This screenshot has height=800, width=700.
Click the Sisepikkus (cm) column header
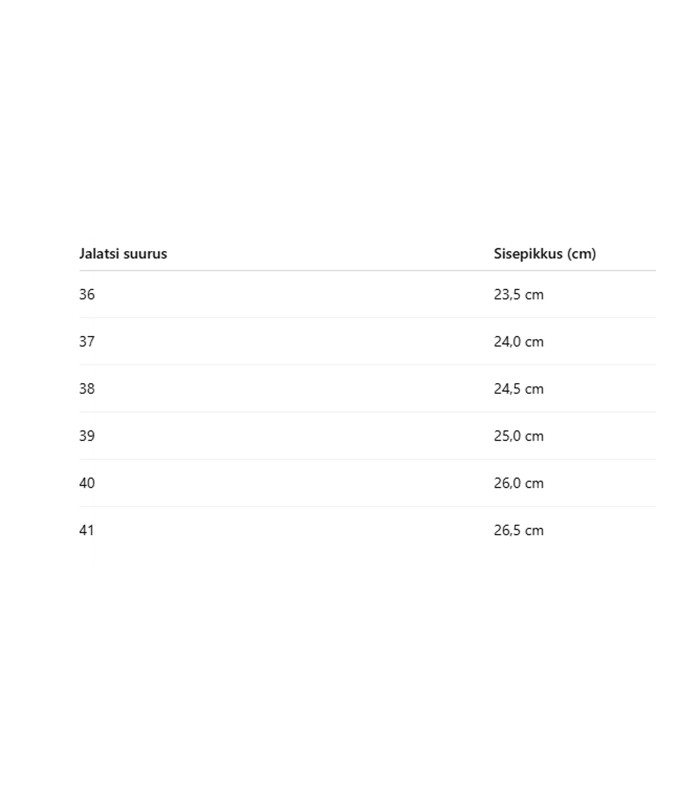click(544, 254)
